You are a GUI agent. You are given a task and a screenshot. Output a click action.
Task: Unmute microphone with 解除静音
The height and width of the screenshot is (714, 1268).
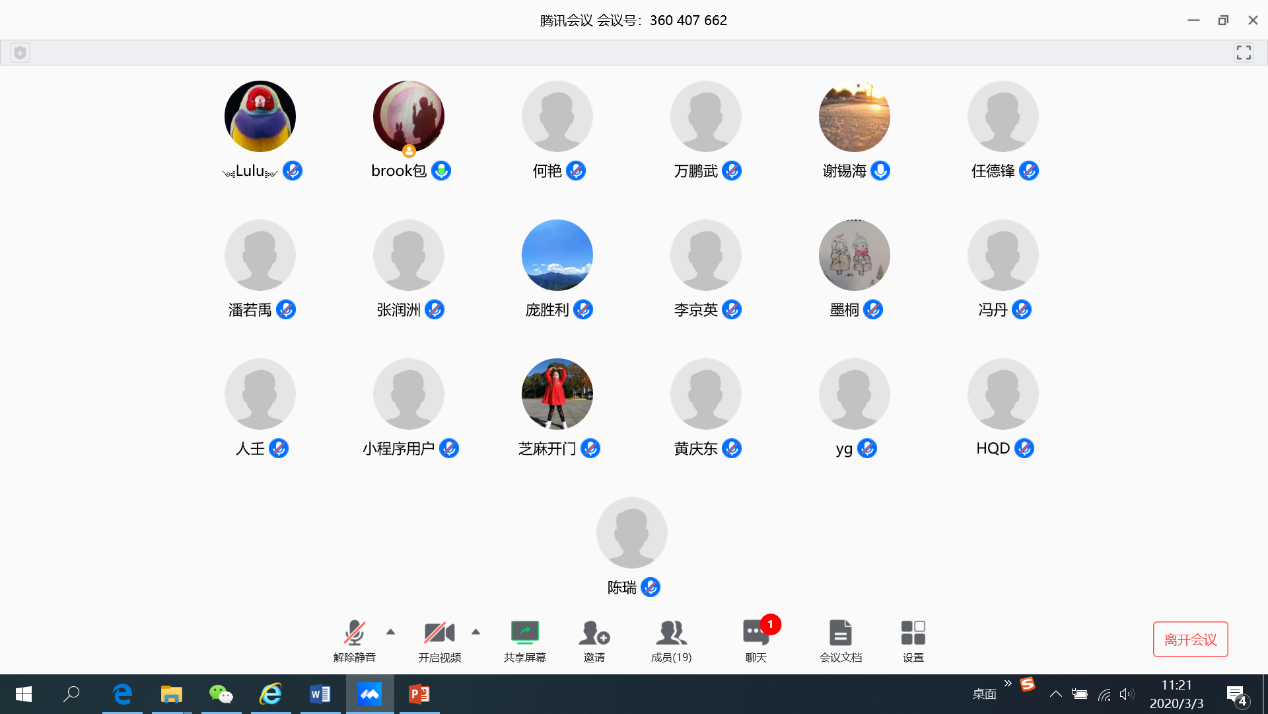pos(354,639)
